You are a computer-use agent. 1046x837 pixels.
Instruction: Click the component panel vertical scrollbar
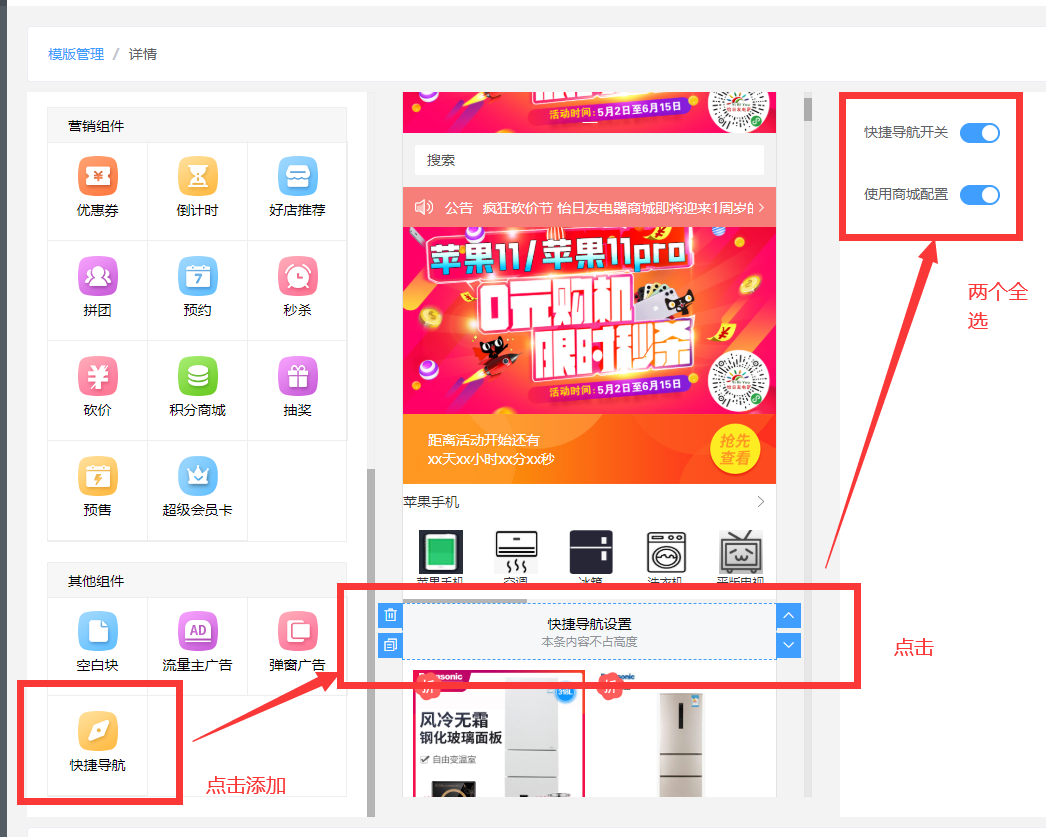pyautogui.click(x=371, y=642)
